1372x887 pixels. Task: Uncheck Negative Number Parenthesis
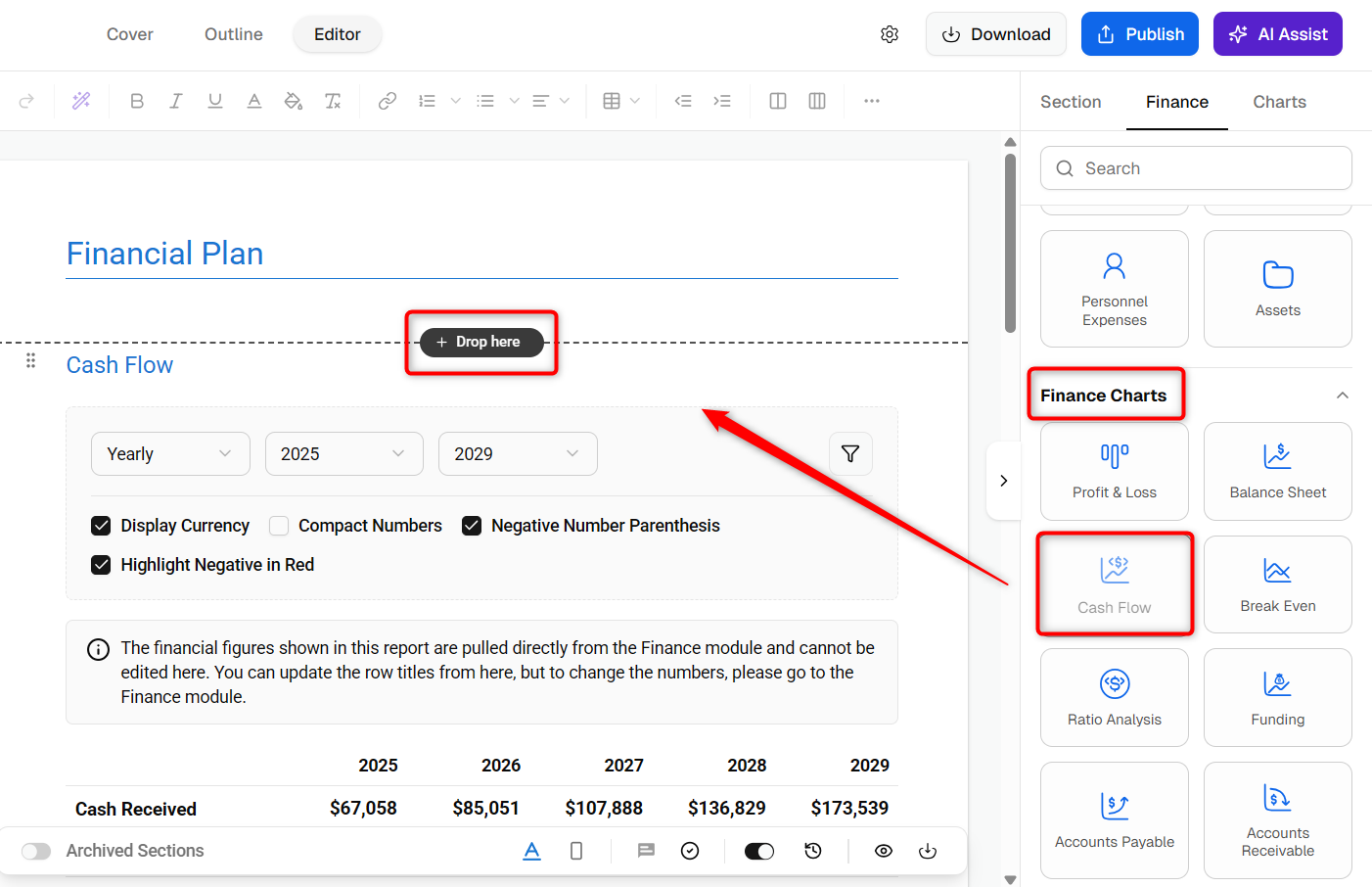(472, 526)
